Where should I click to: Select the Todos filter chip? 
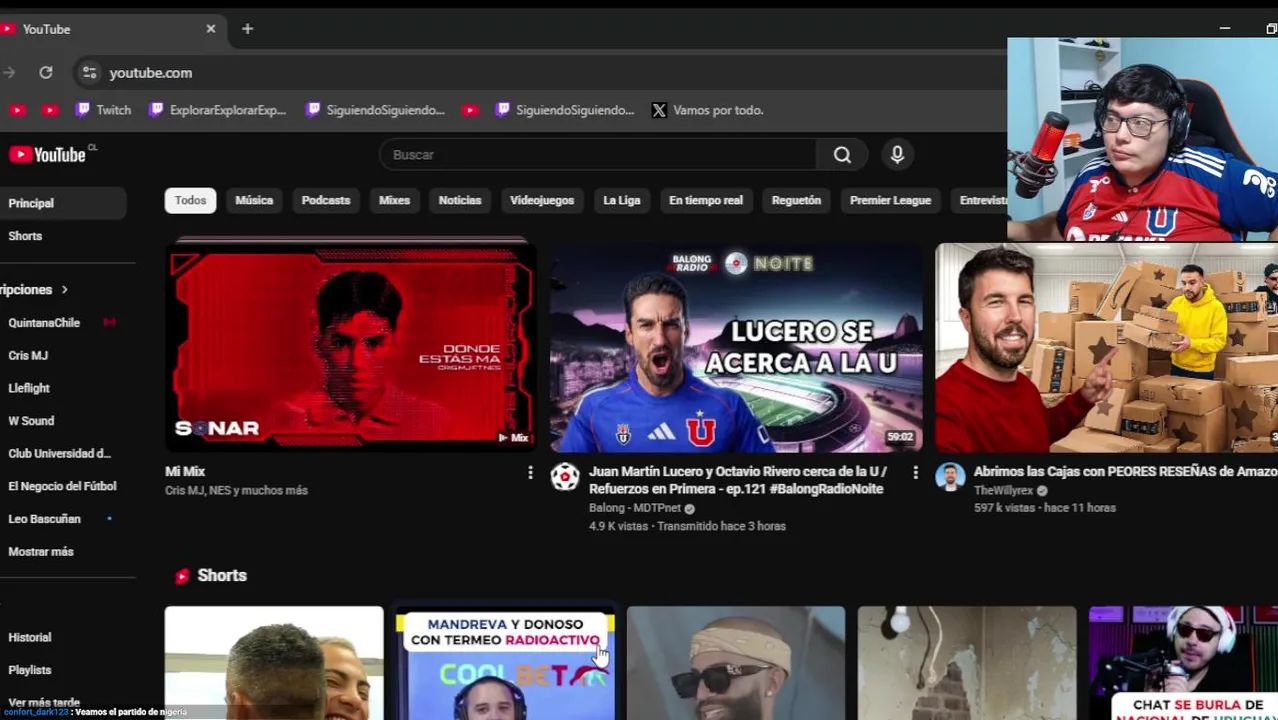coord(190,200)
